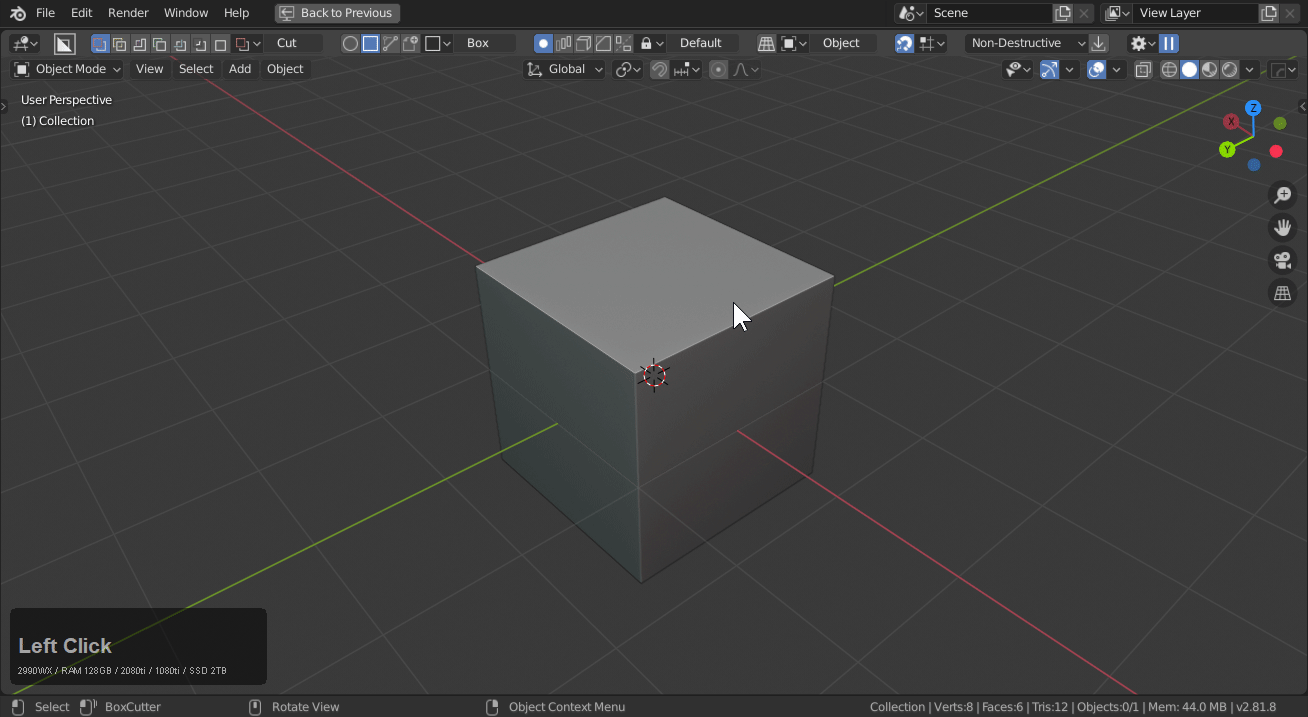Switch perspective/orthographic with grid icon
The image size is (1308, 717).
click(1282, 293)
